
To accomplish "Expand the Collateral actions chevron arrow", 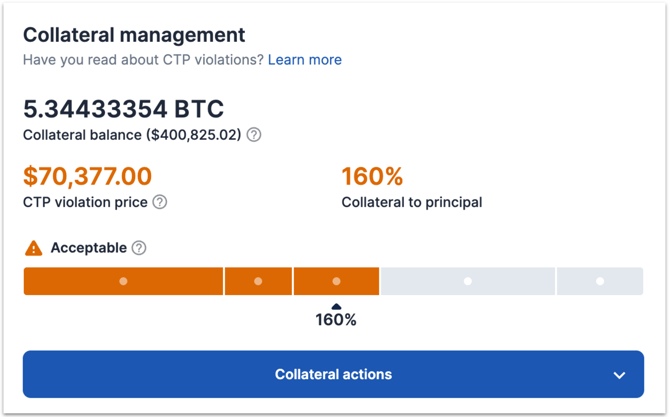I will point(619,375).
